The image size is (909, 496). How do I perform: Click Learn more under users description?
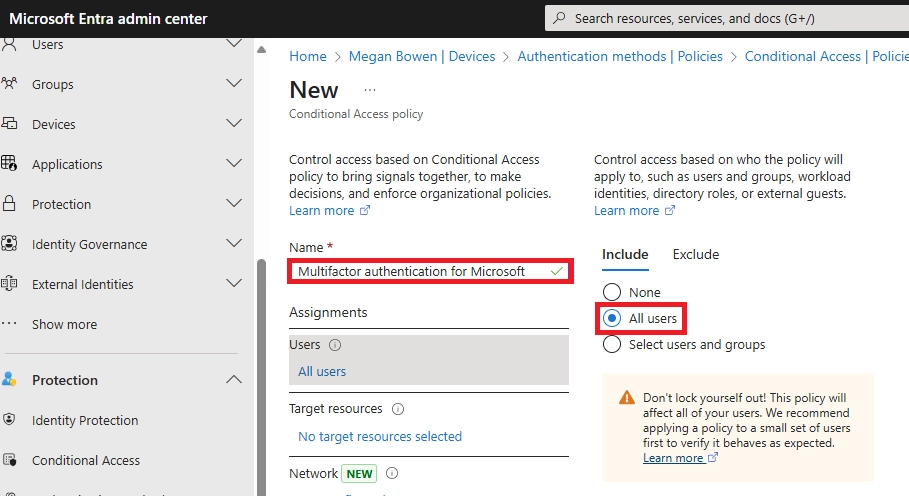coord(627,210)
